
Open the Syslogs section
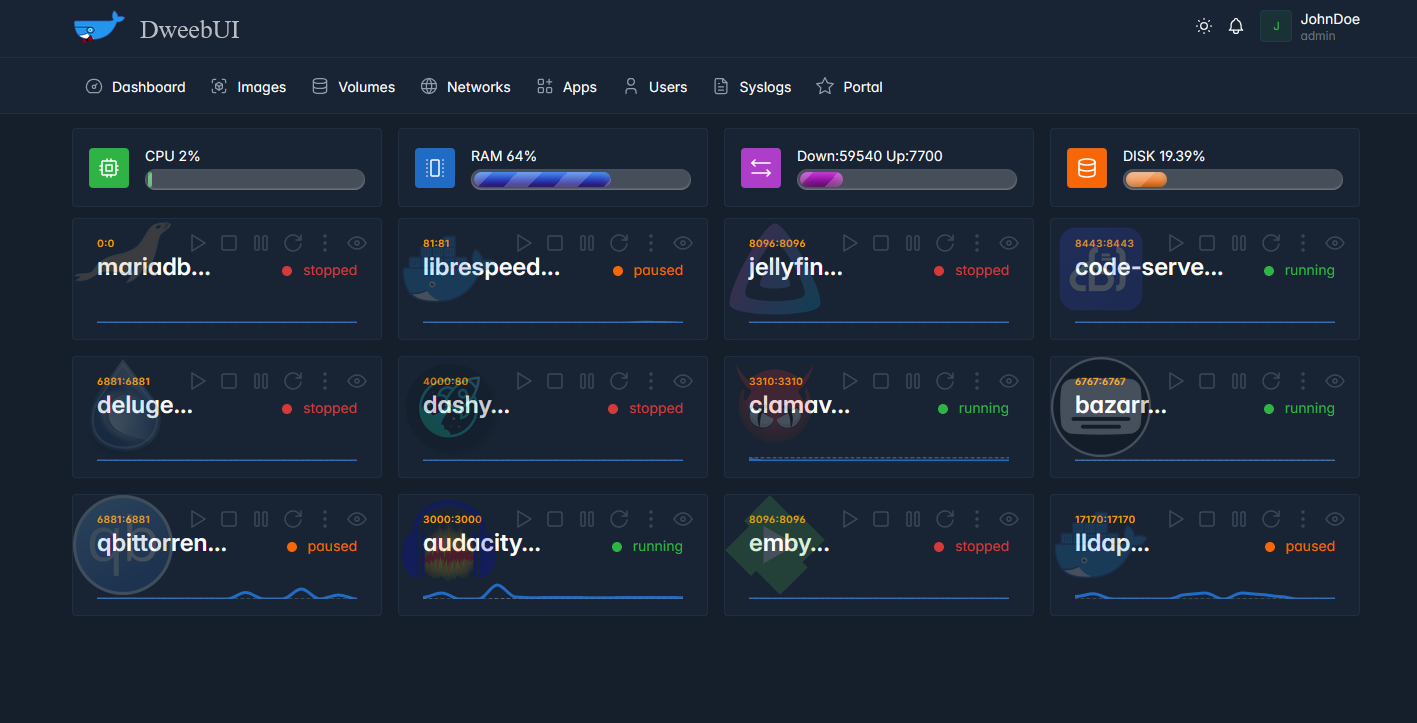(x=752, y=86)
